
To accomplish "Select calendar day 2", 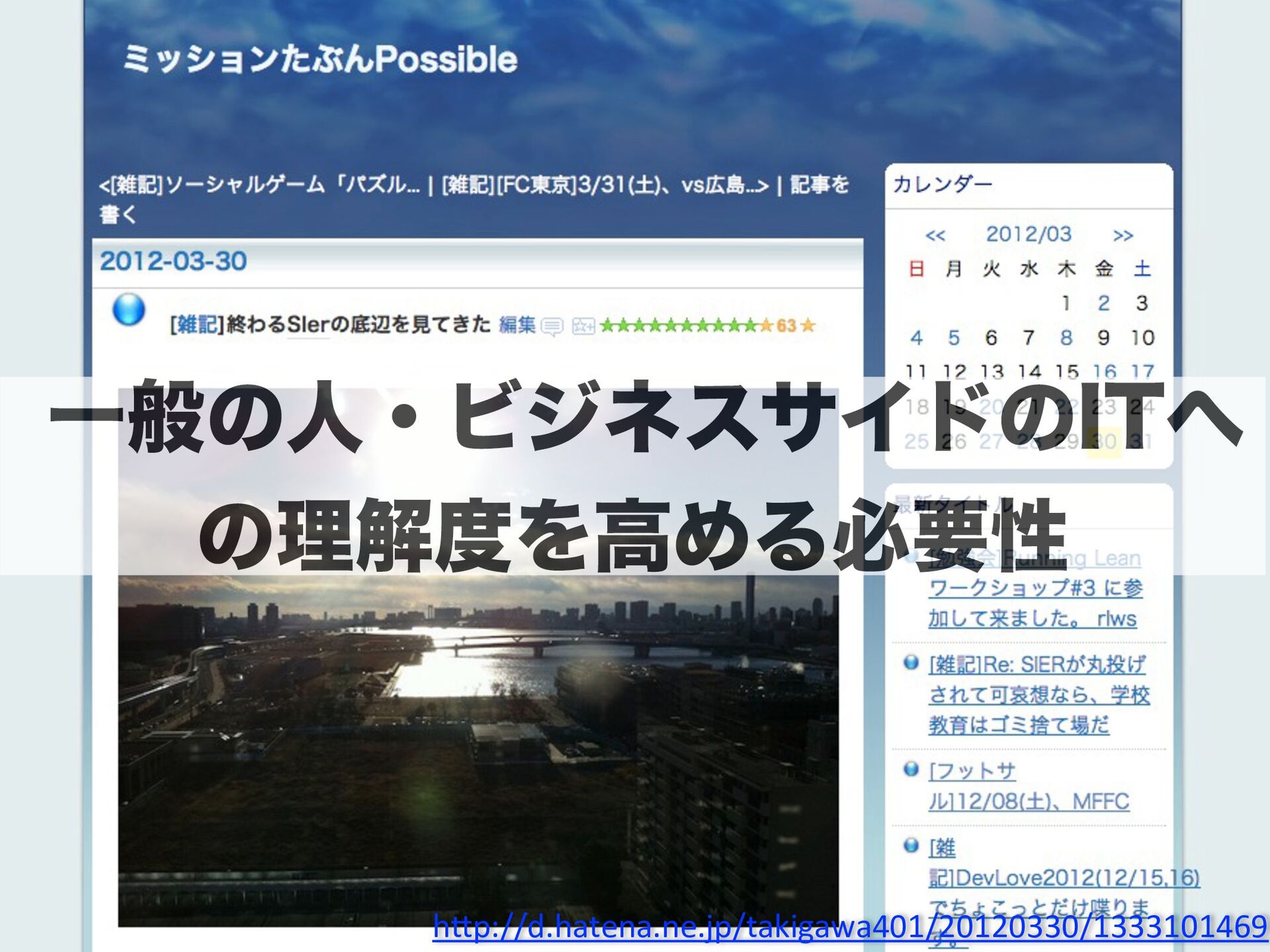I will pyautogui.click(x=1104, y=303).
